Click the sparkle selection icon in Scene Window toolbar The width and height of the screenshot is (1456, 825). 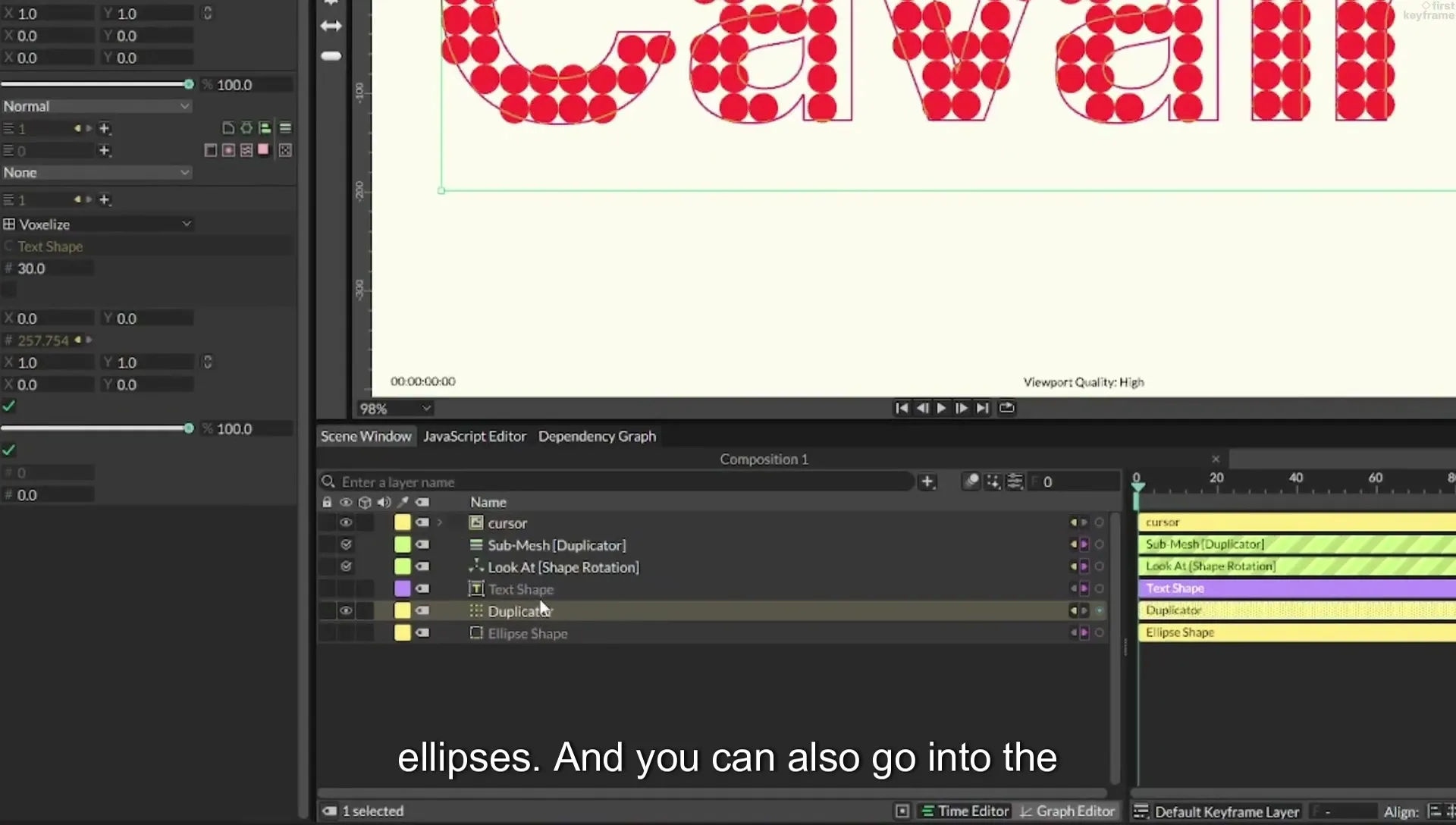993,482
